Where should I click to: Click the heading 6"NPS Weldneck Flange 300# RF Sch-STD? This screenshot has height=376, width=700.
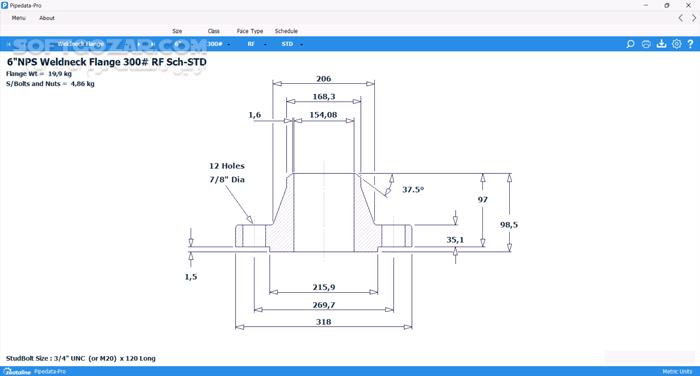point(107,62)
